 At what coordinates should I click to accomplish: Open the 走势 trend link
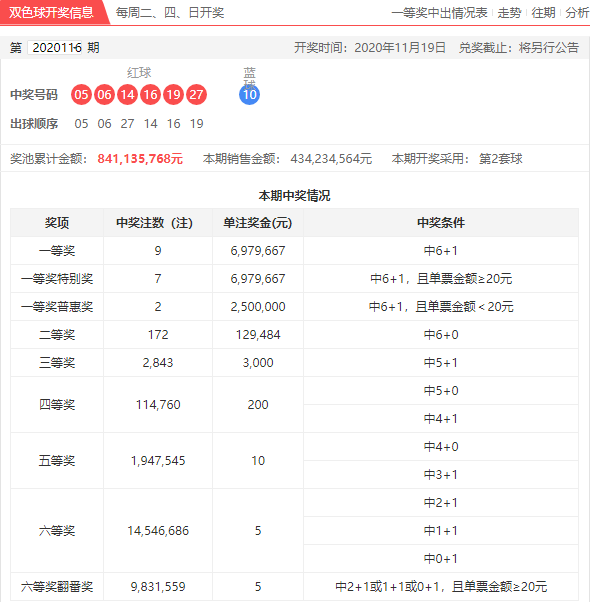click(509, 13)
